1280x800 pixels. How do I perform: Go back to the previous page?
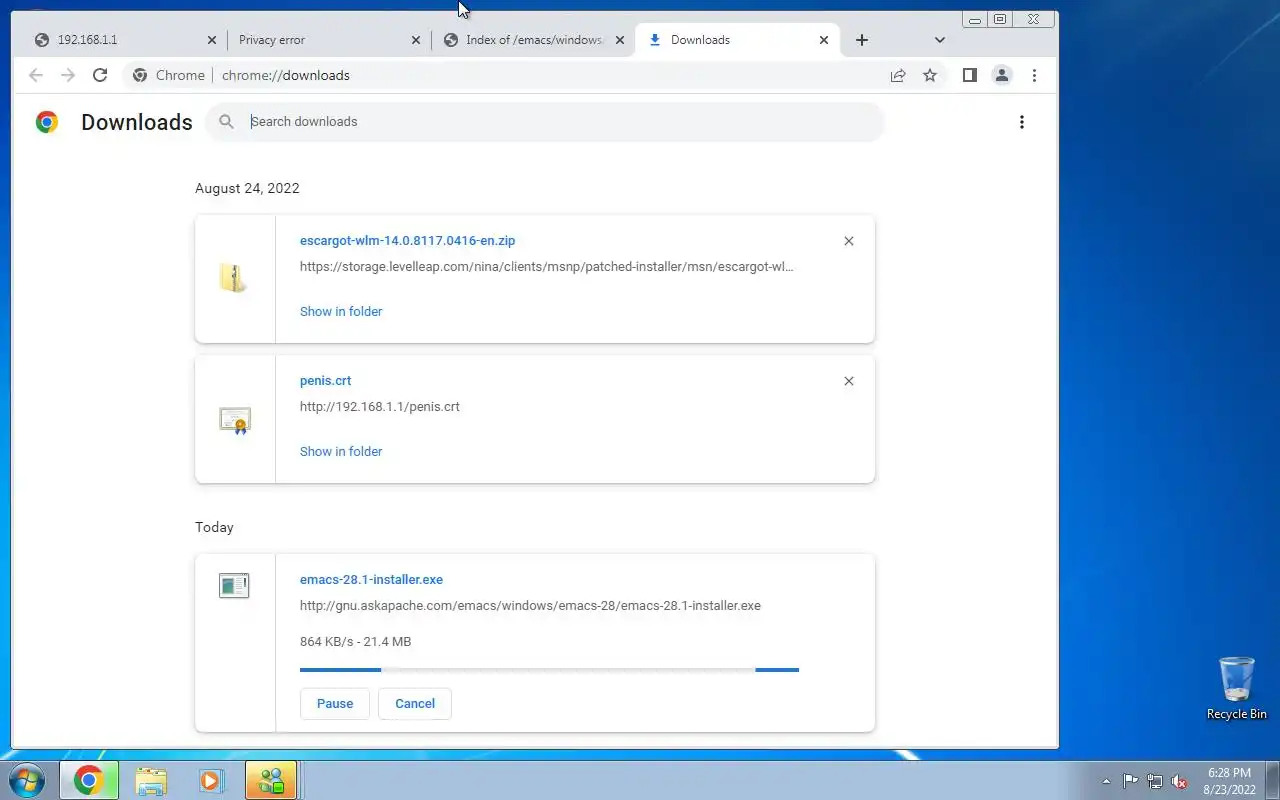pyautogui.click(x=36, y=75)
